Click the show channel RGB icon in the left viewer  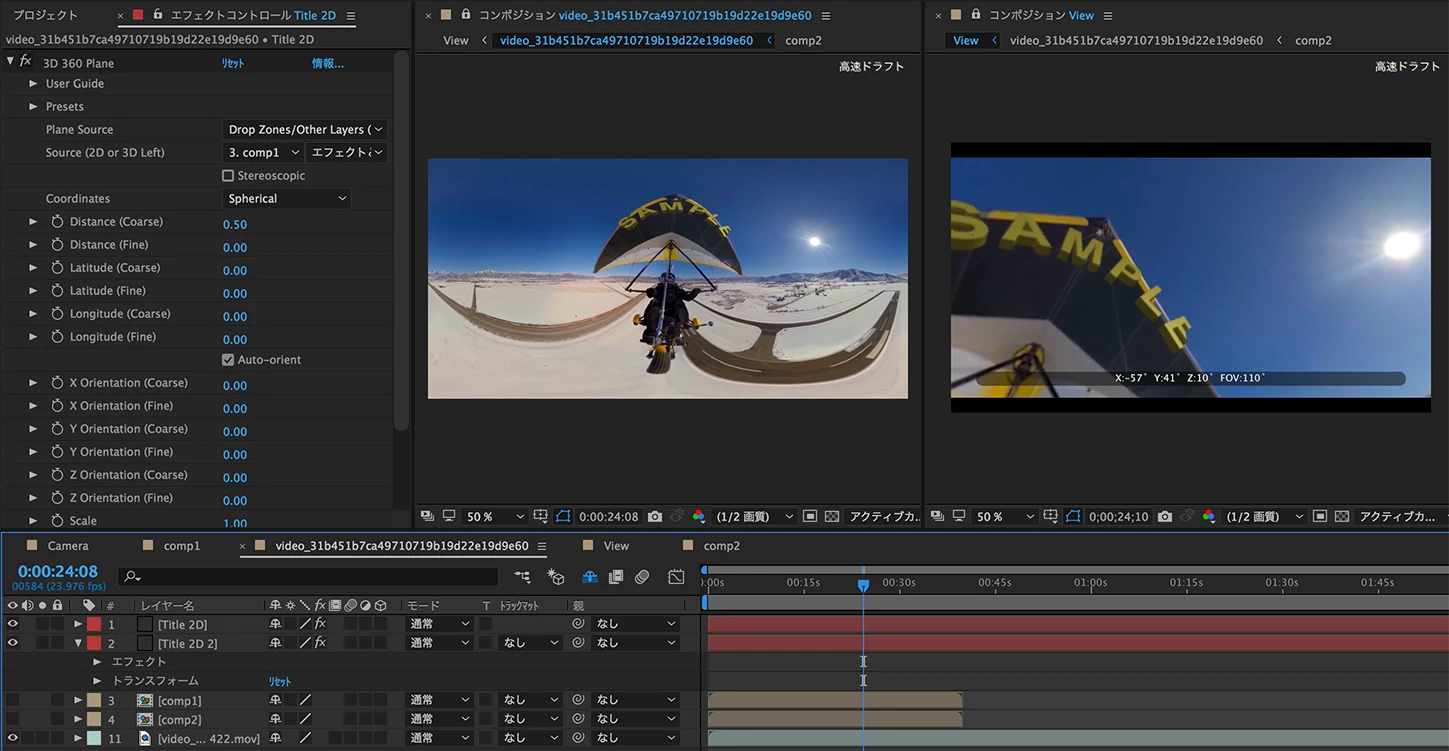[x=698, y=517]
